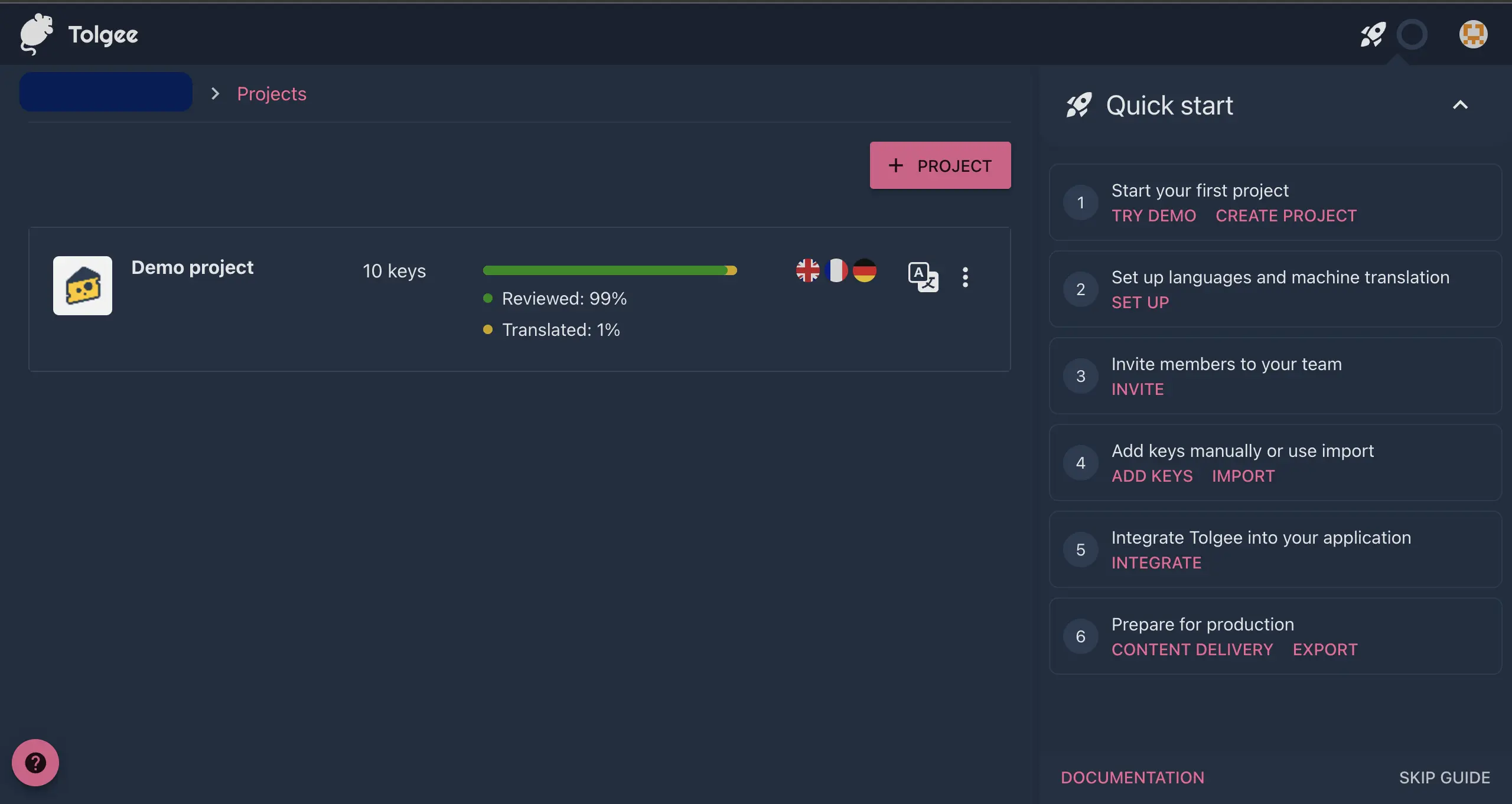Open the help question mark bubble

[x=35, y=762]
